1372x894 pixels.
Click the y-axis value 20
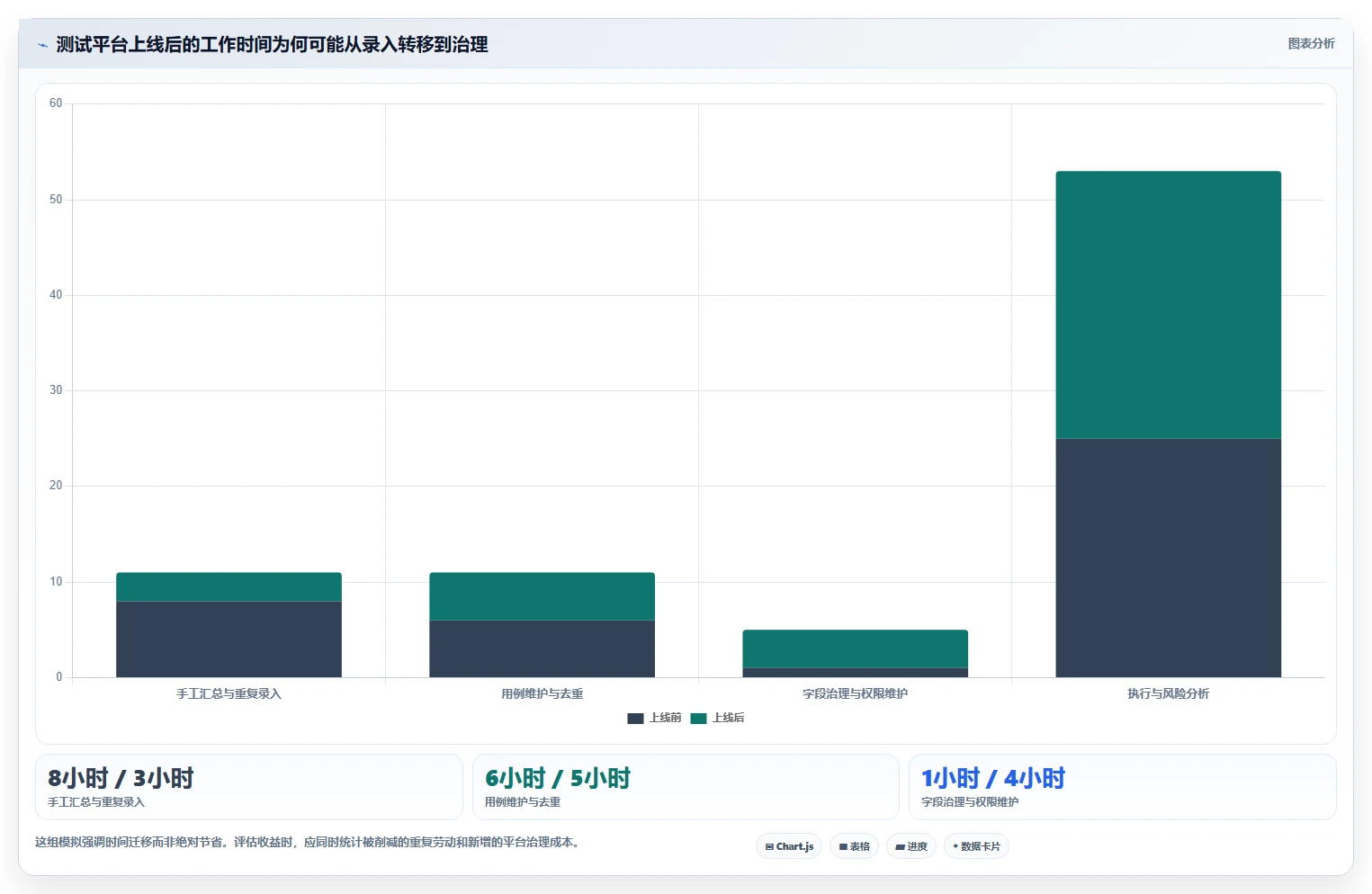56,486
